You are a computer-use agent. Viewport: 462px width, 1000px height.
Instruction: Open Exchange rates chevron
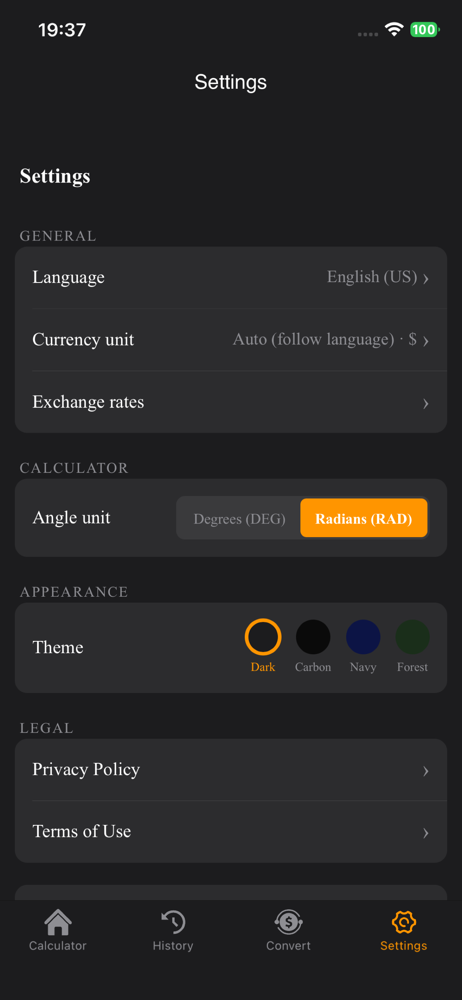pyautogui.click(x=426, y=403)
